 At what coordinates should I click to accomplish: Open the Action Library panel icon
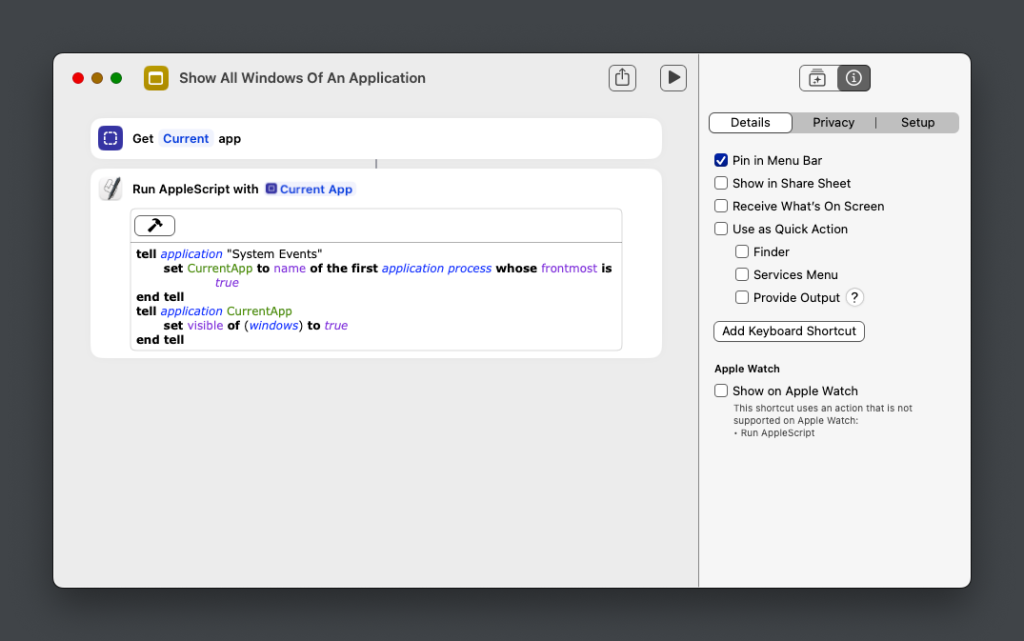pyautogui.click(x=817, y=78)
